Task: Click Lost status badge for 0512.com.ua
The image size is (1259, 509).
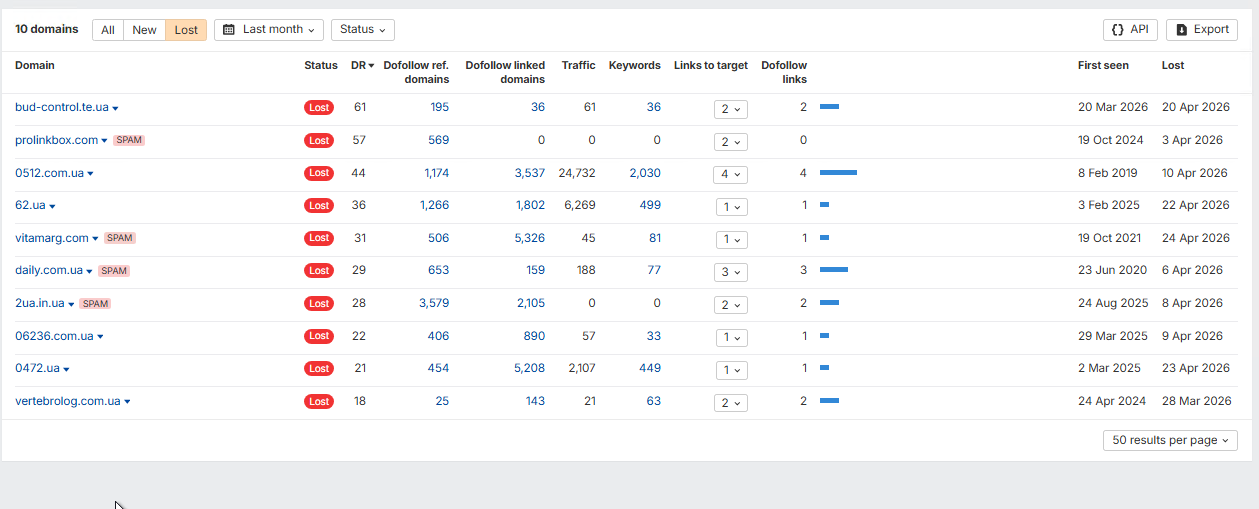Action: (x=319, y=173)
